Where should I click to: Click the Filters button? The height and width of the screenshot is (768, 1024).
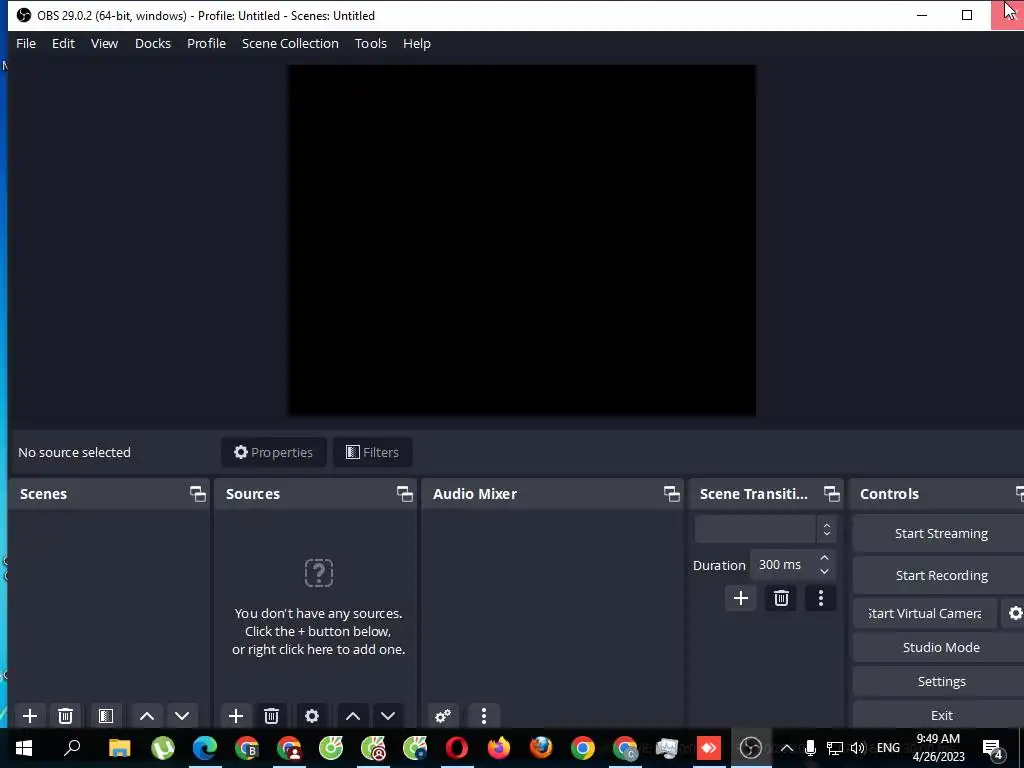[x=373, y=453]
